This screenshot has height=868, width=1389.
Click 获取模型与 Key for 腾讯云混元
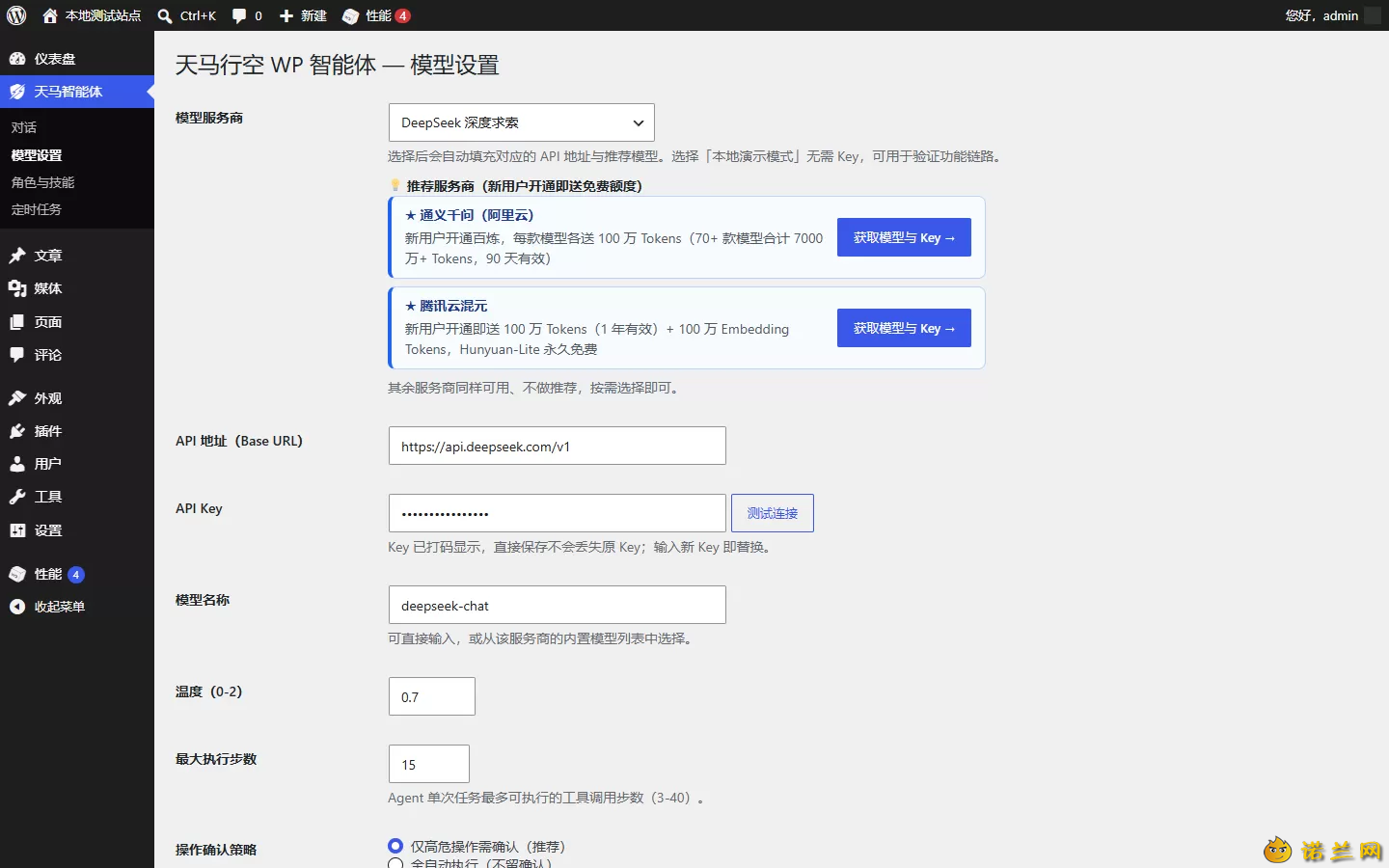(904, 328)
